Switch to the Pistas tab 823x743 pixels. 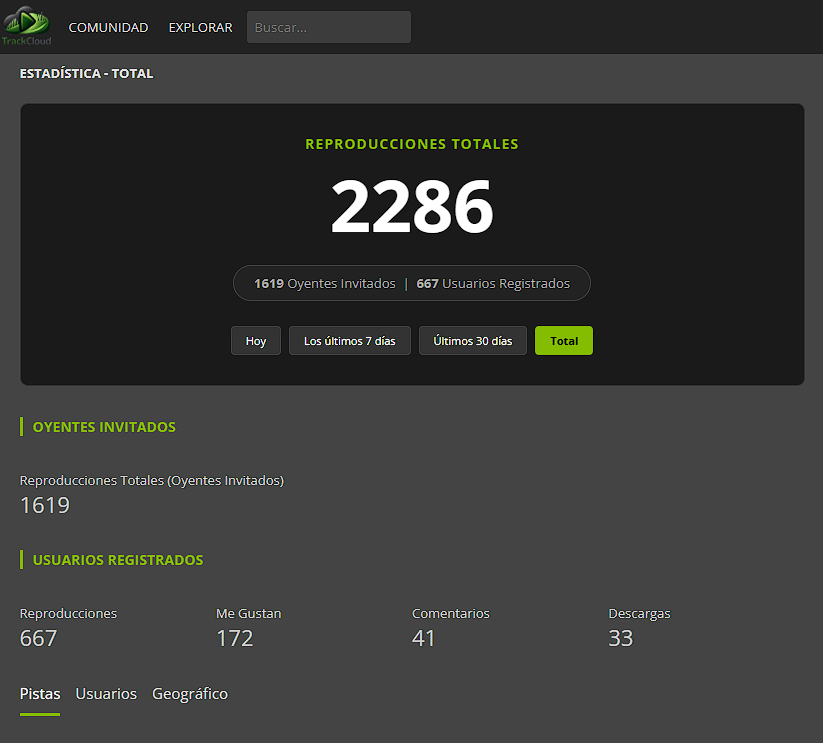(x=40, y=694)
